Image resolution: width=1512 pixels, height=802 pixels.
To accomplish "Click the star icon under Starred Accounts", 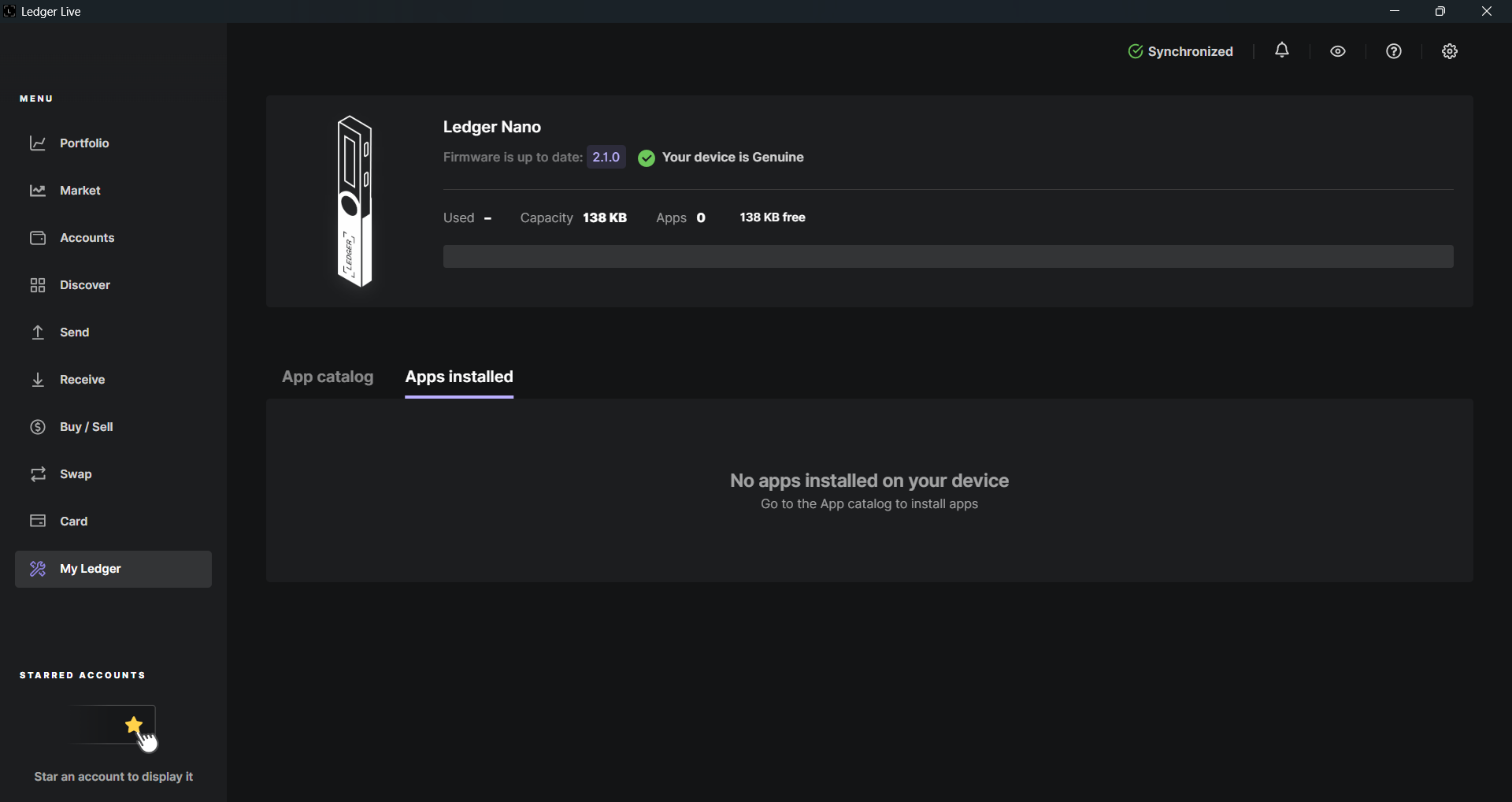I will pos(135,723).
